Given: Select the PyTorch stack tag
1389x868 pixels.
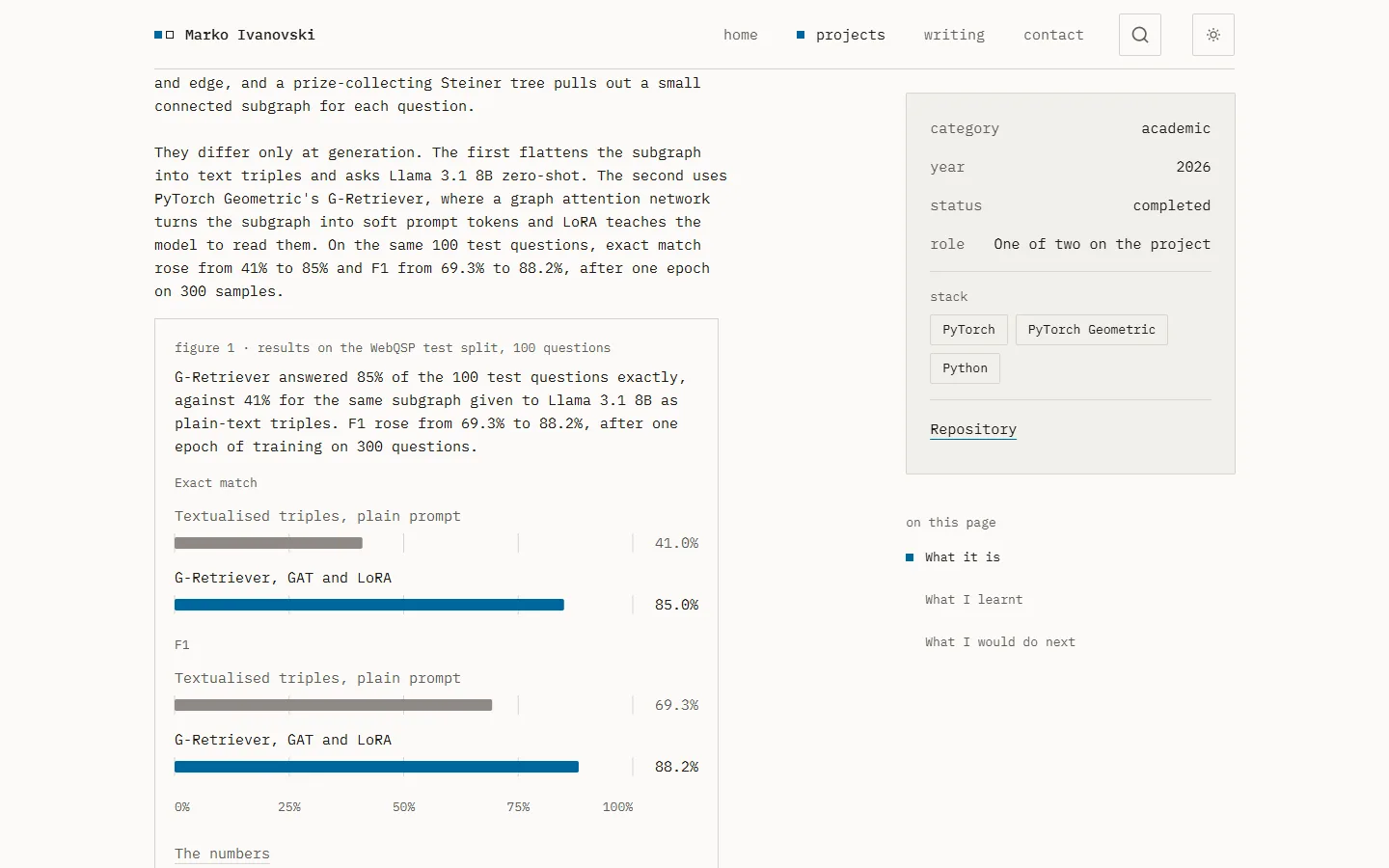Looking at the screenshot, I should [968, 330].
